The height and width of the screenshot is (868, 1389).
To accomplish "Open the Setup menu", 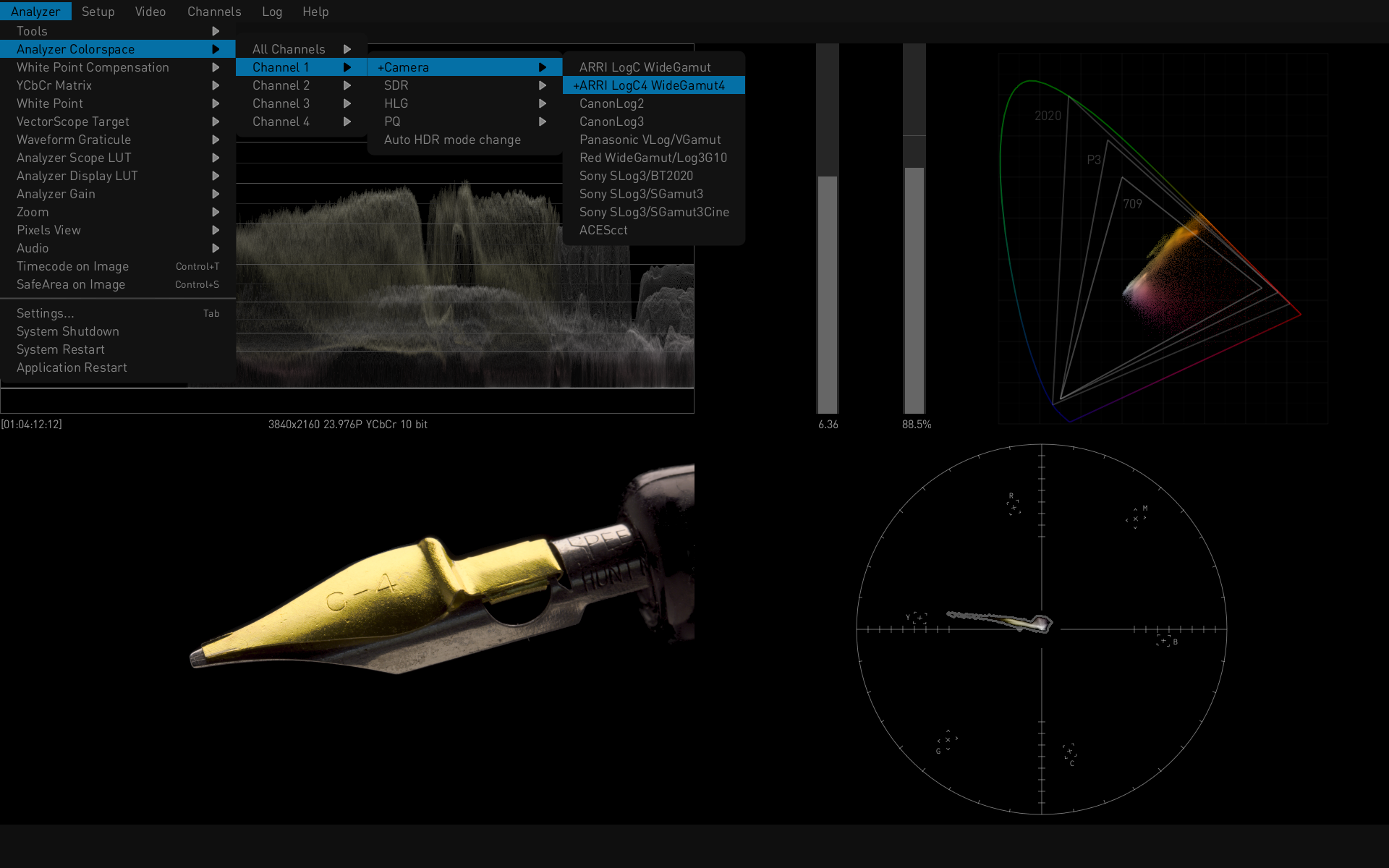I will pos(98,12).
